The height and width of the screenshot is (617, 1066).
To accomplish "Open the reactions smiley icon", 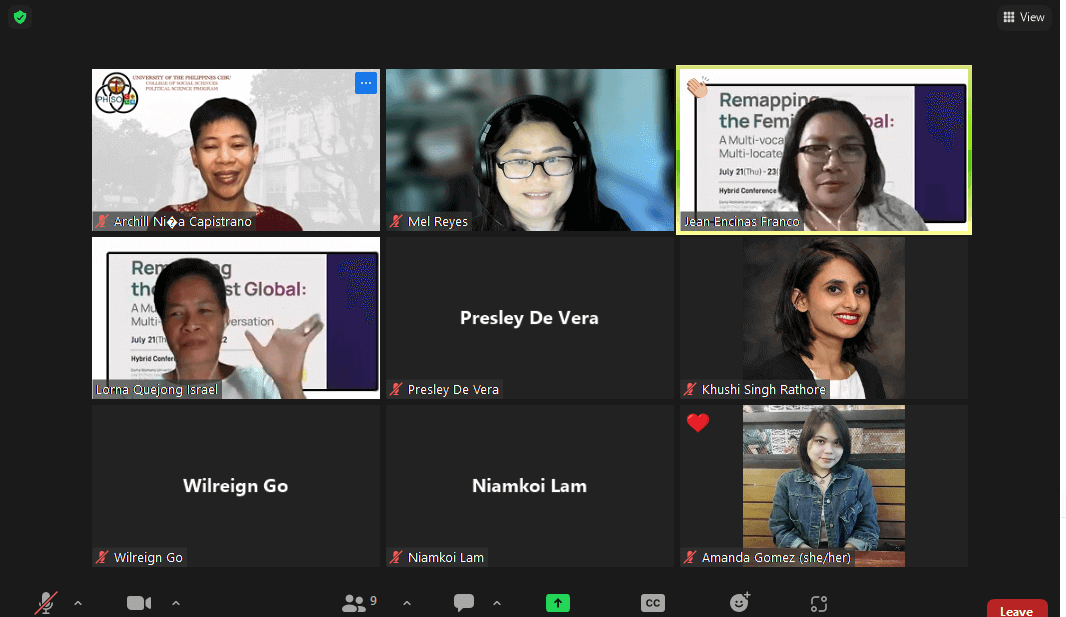I will click(x=739, y=602).
